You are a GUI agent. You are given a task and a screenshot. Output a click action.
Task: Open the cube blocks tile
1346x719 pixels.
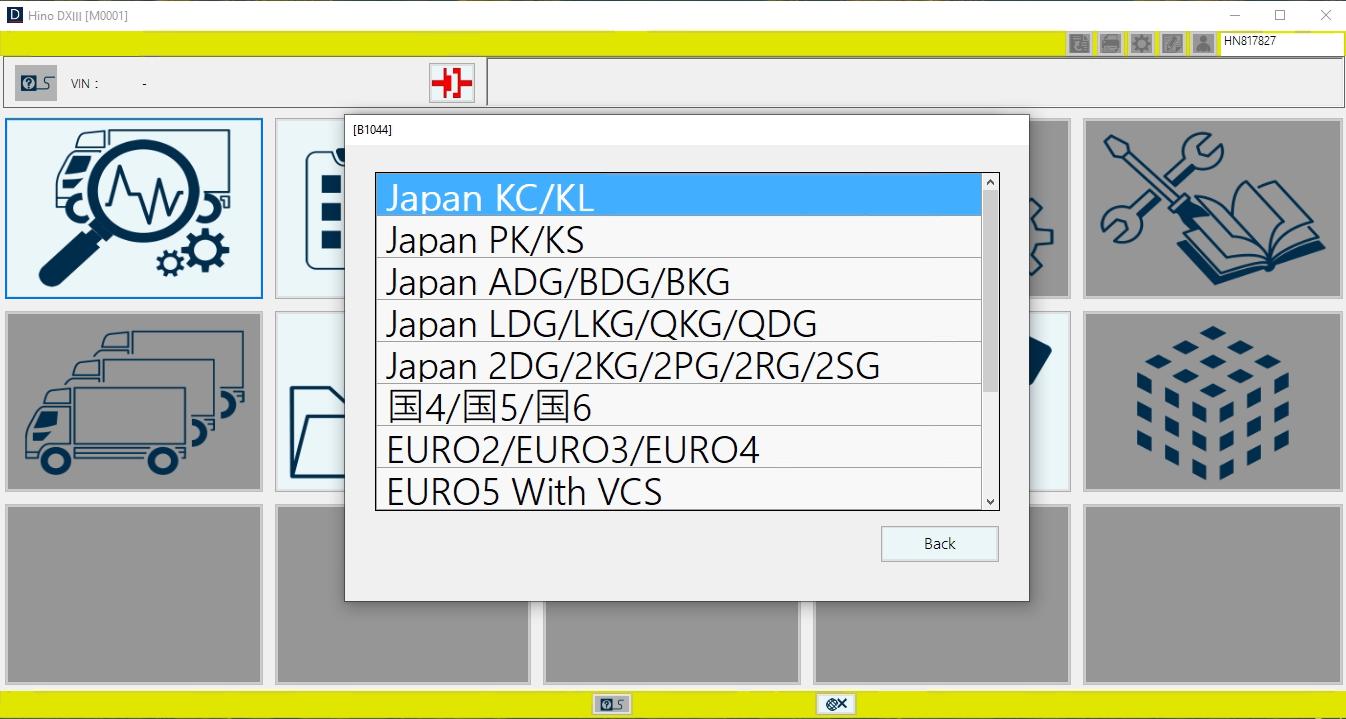click(1212, 401)
